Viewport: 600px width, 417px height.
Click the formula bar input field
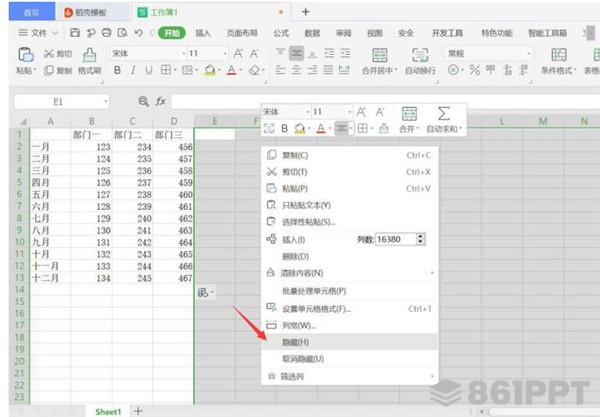(x=385, y=101)
